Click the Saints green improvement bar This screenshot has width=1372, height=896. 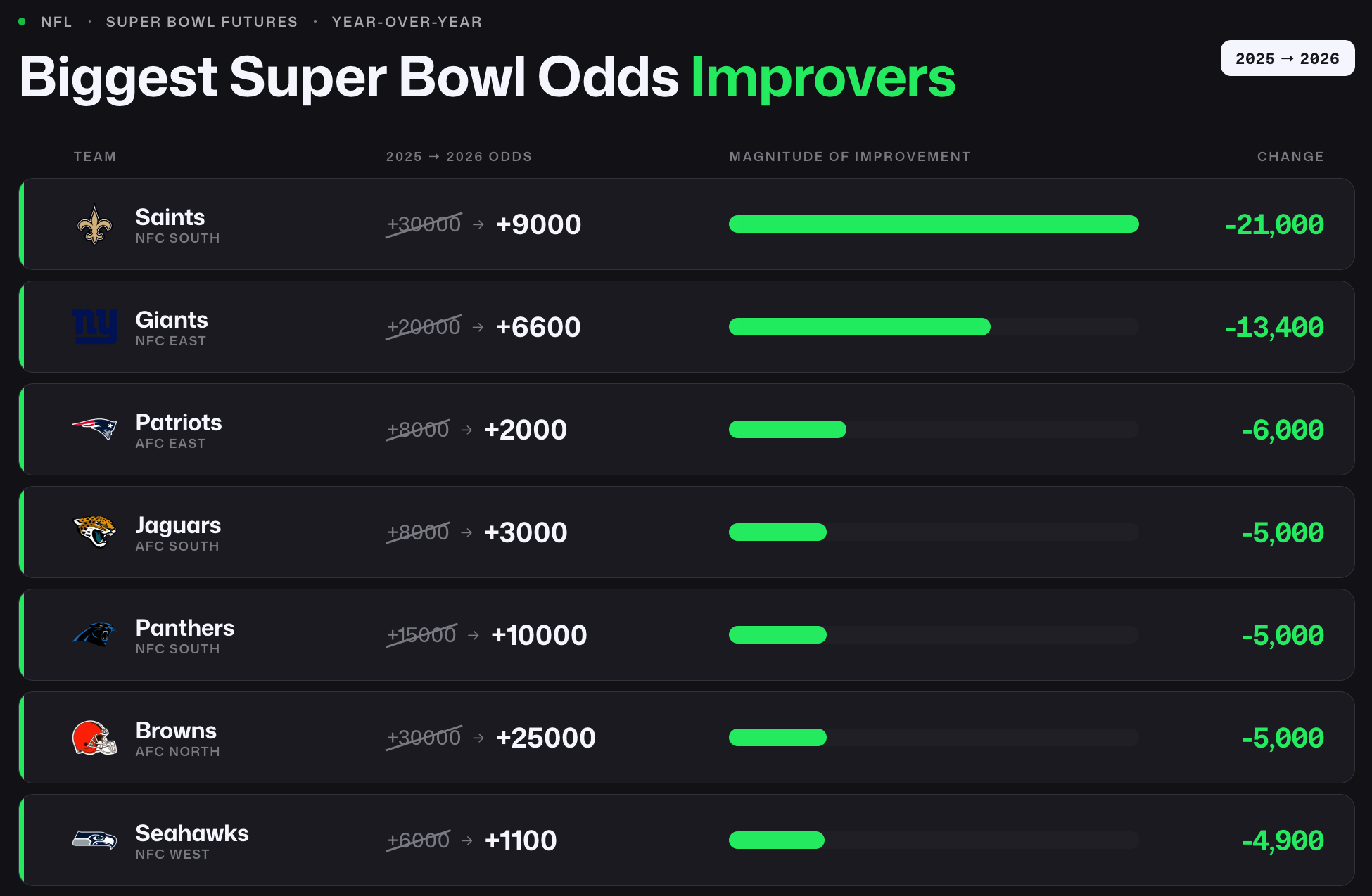[x=934, y=224]
